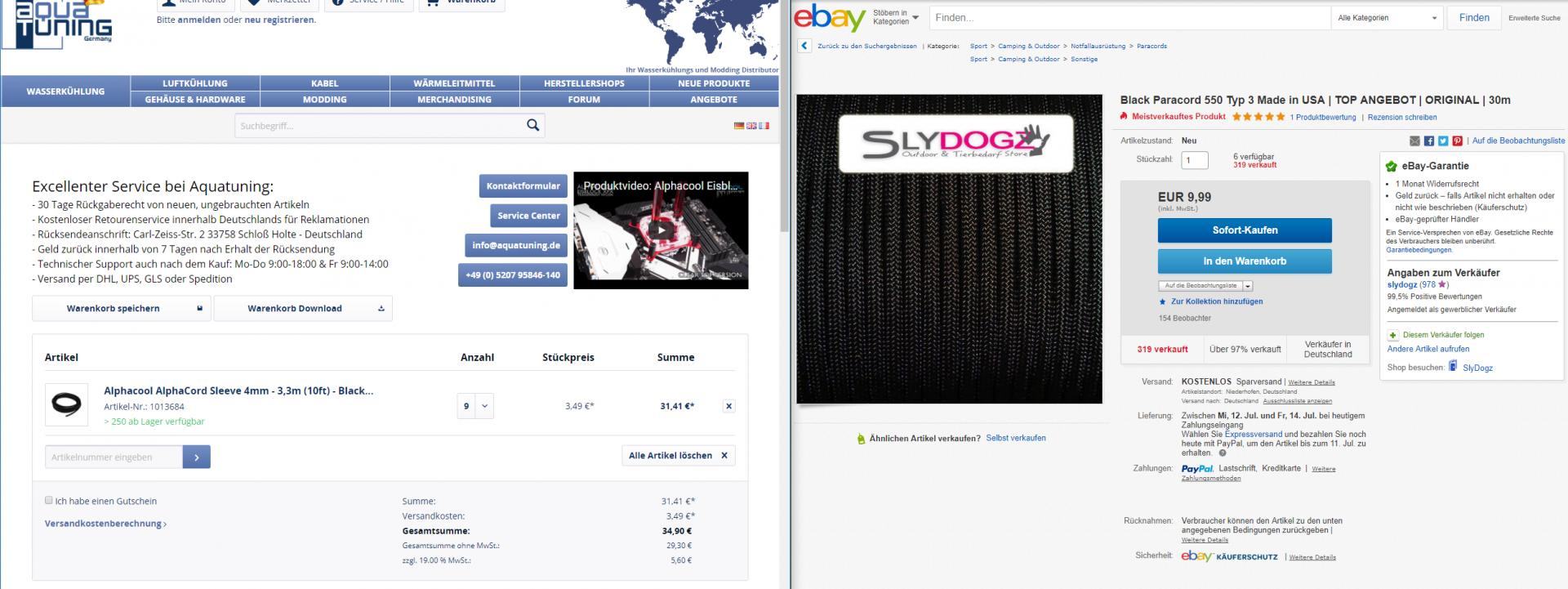This screenshot has height=589, width=1568.
Task: Go back with eBay arrow icon
Action: pos(804,46)
